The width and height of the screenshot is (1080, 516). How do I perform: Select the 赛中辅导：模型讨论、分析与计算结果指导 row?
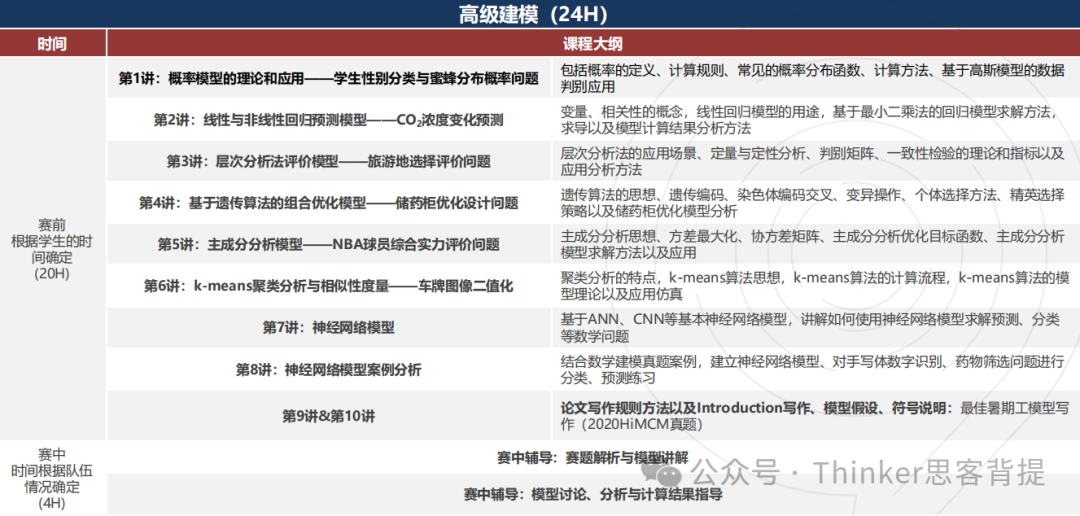point(592,495)
